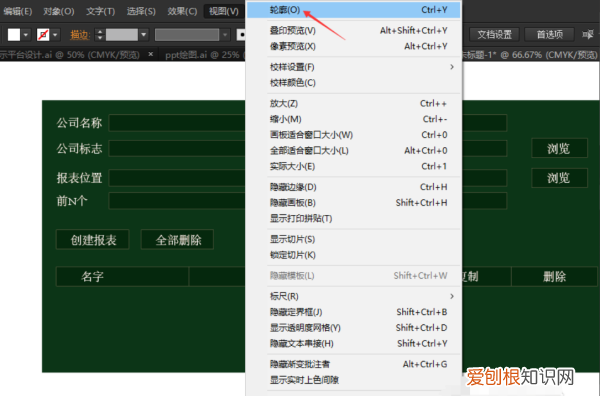600x396 pixels.
Task: Select 画板适合窗口大小(W)
Action: 354,135
